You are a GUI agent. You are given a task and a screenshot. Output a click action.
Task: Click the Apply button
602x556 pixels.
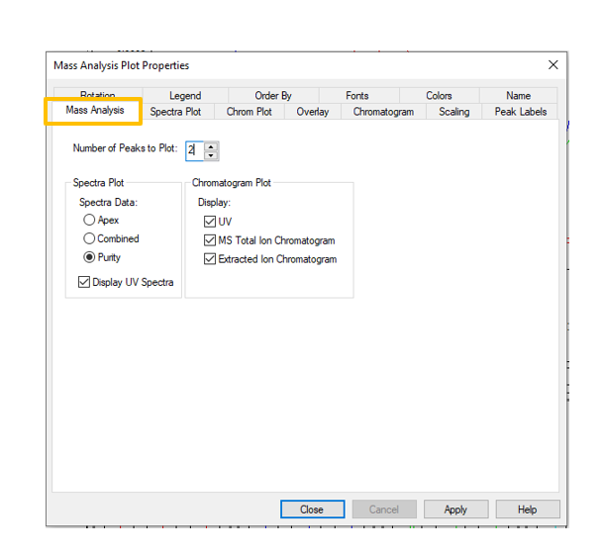455,509
